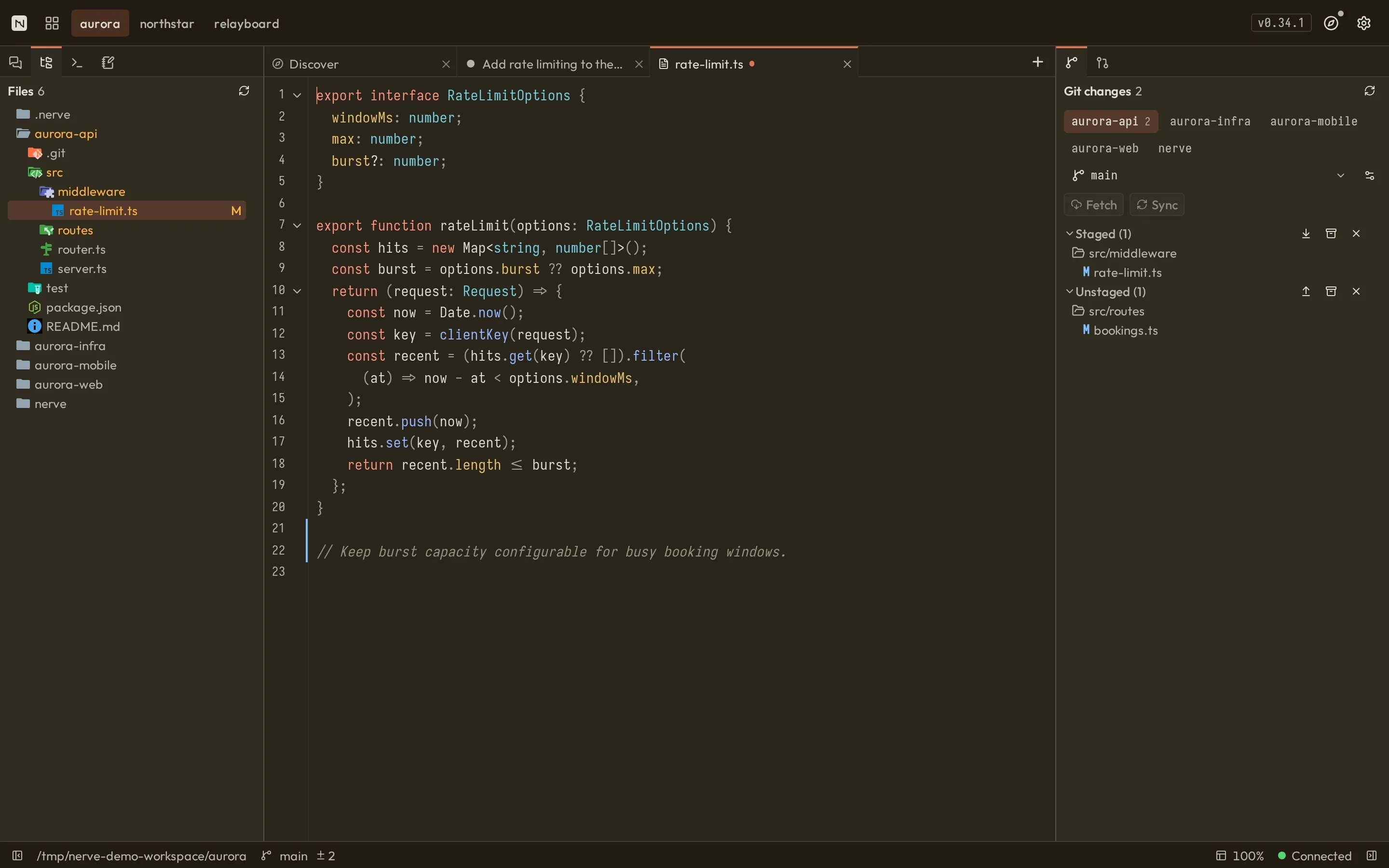Switch to the relayboard workspace tab
Screen dimensions: 1389x868
246,23
